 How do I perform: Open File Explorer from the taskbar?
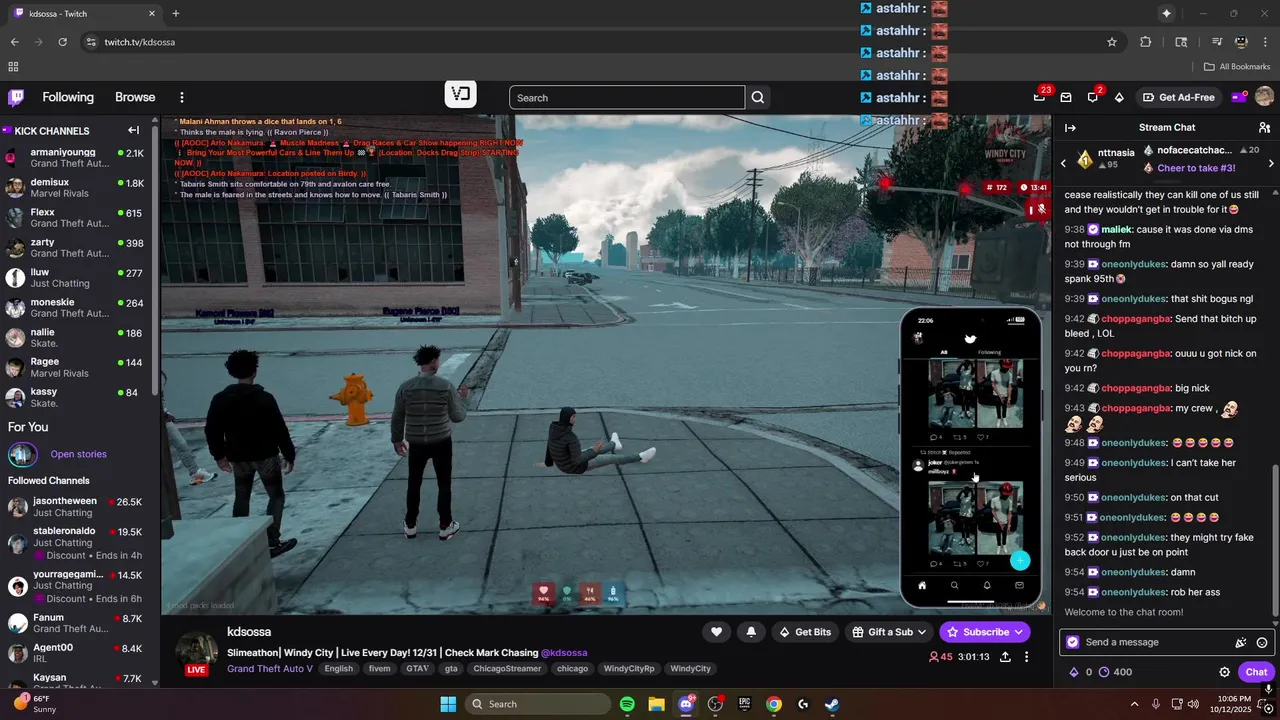tap(656, 704)
